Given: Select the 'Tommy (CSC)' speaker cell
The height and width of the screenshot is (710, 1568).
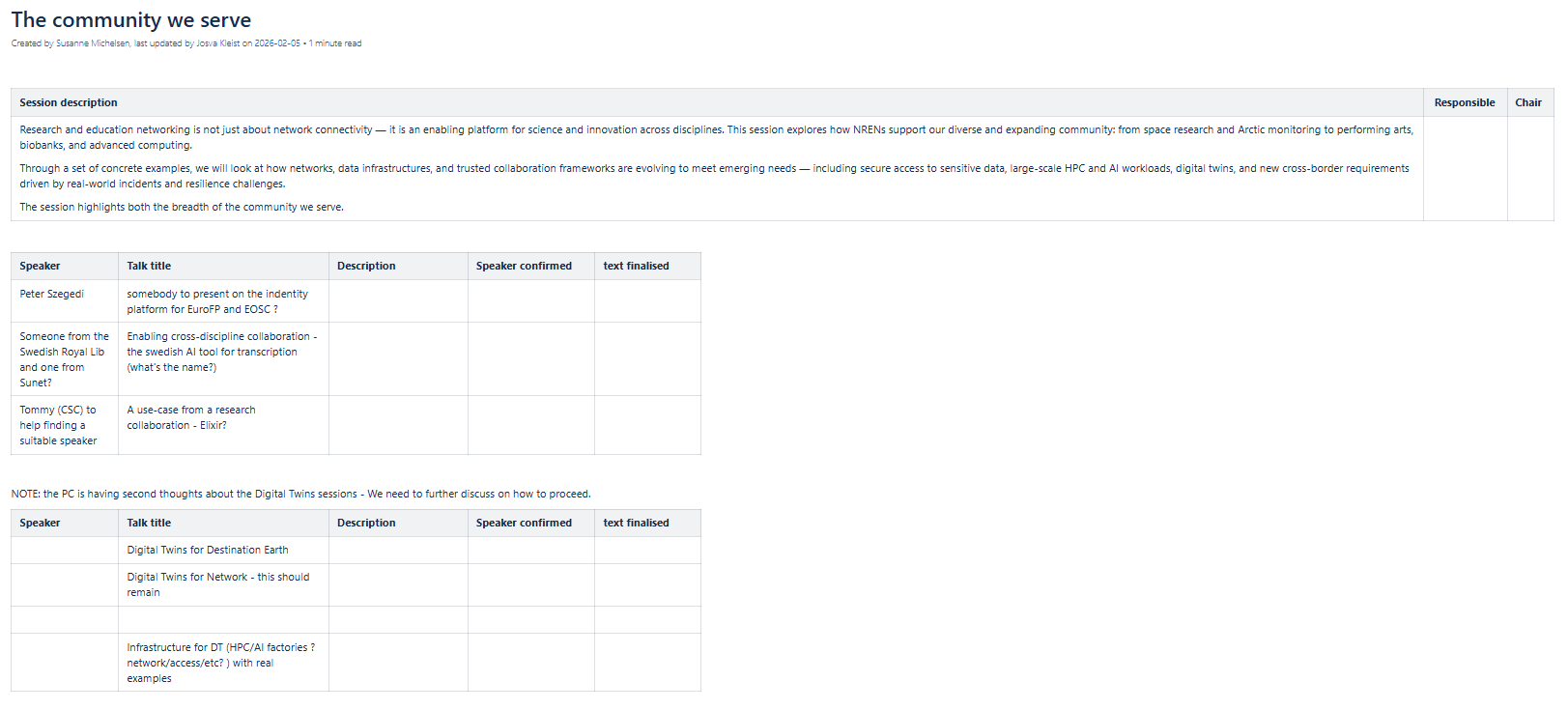Looking at the screenshot, I should pyautogui.click(x=58, y=425).
